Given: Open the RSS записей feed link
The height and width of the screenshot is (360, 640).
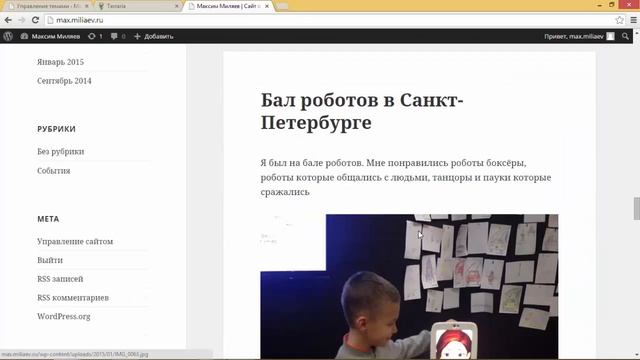Looking at the screenshot, I should click(x=60, y=279).
